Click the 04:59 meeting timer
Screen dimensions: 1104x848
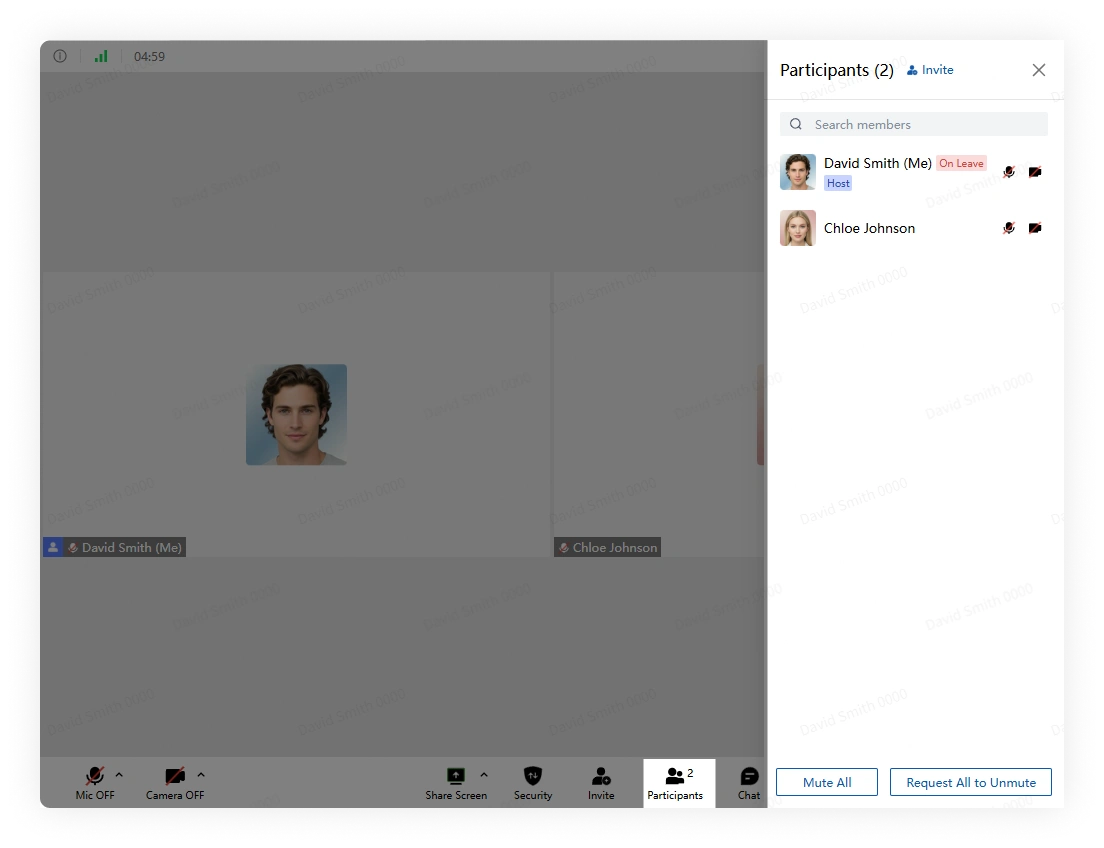pos(149,56)
